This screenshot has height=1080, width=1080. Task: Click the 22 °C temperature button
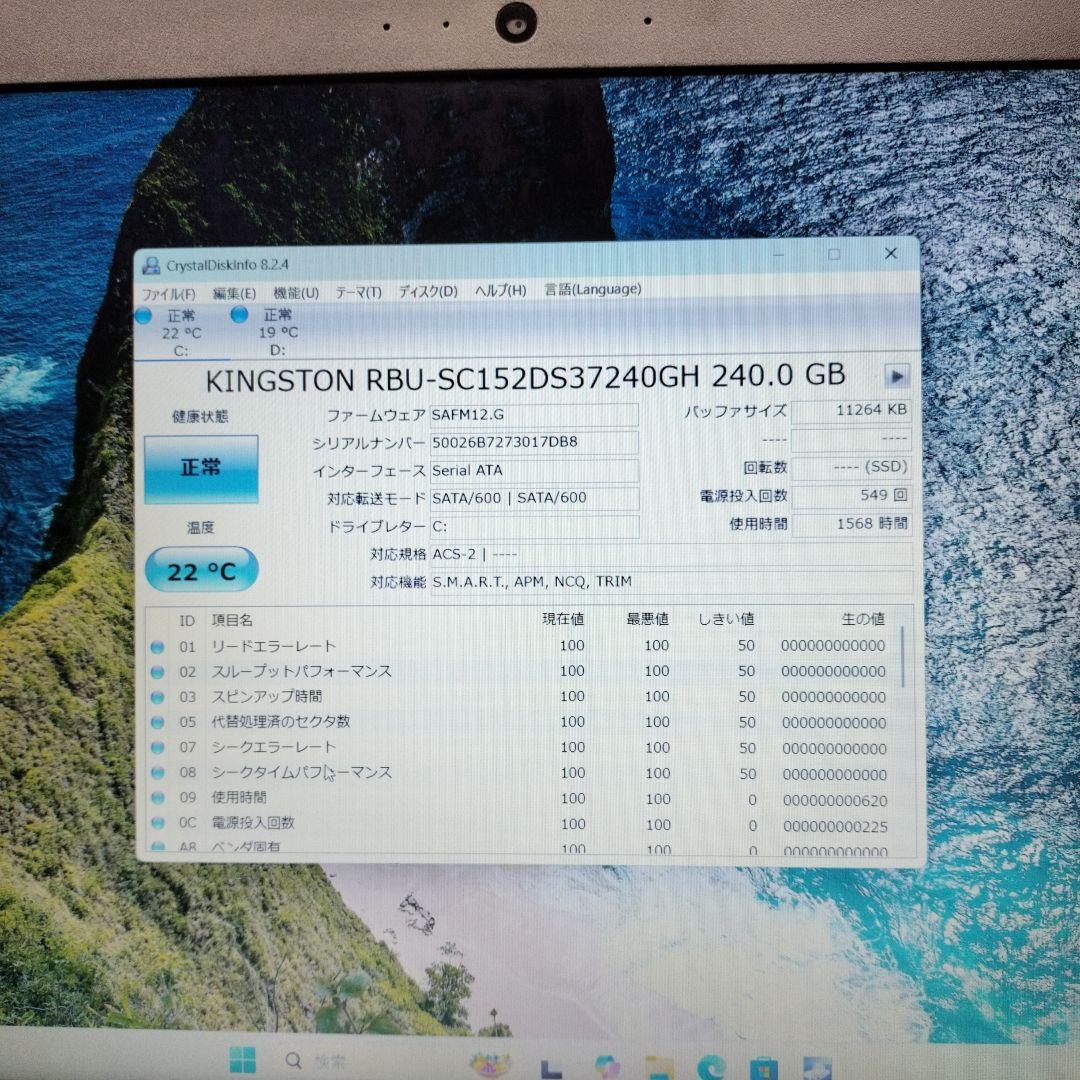coord(202,570)
